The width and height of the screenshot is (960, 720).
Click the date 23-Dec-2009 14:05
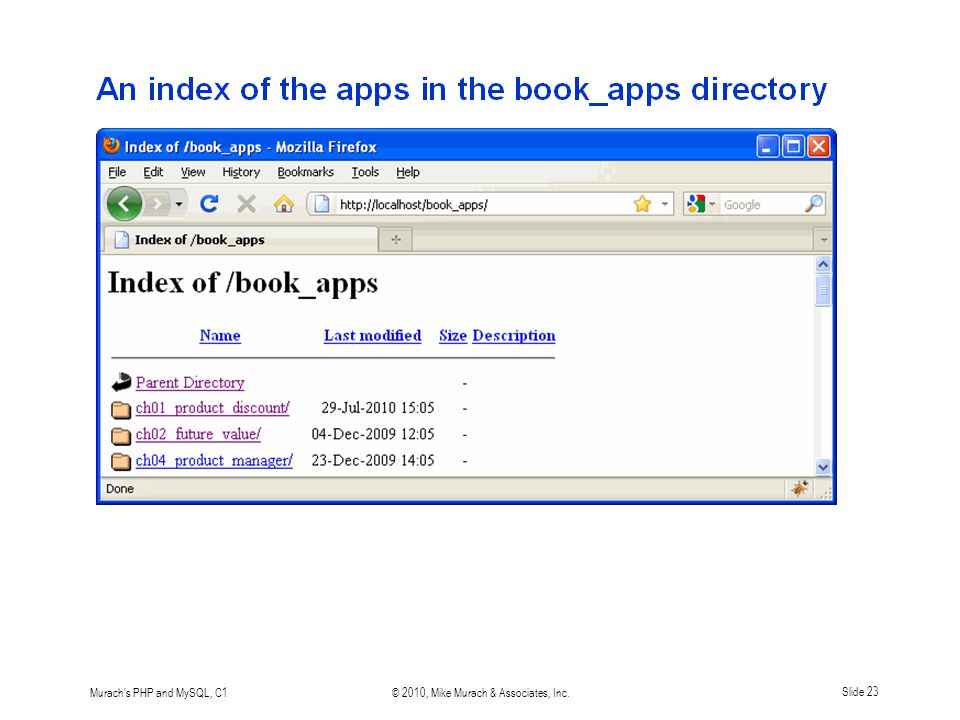coord(373,460)
